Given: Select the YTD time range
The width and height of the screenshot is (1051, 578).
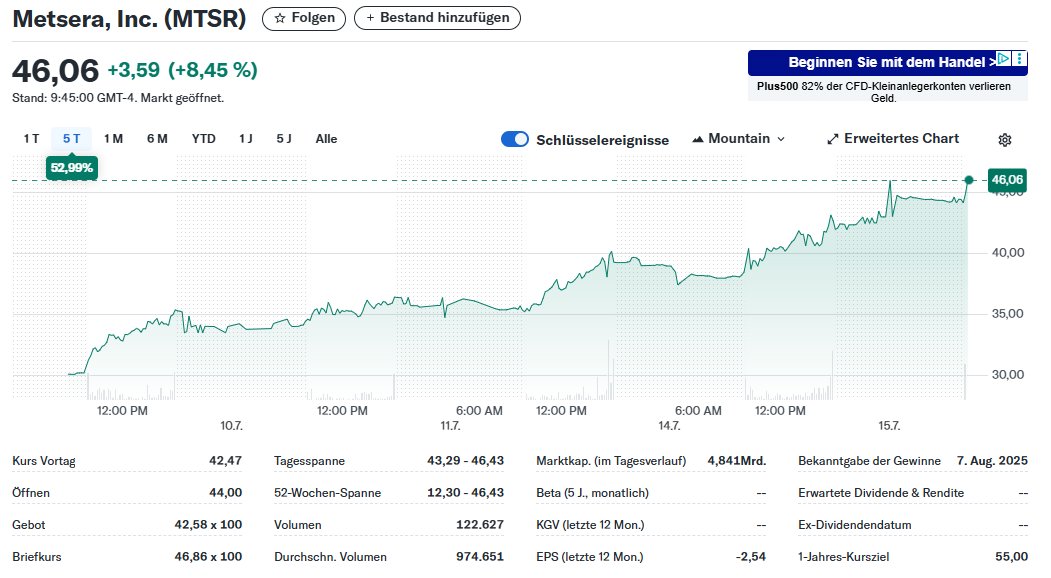Looking at the screenshot, I should [204, 139].
